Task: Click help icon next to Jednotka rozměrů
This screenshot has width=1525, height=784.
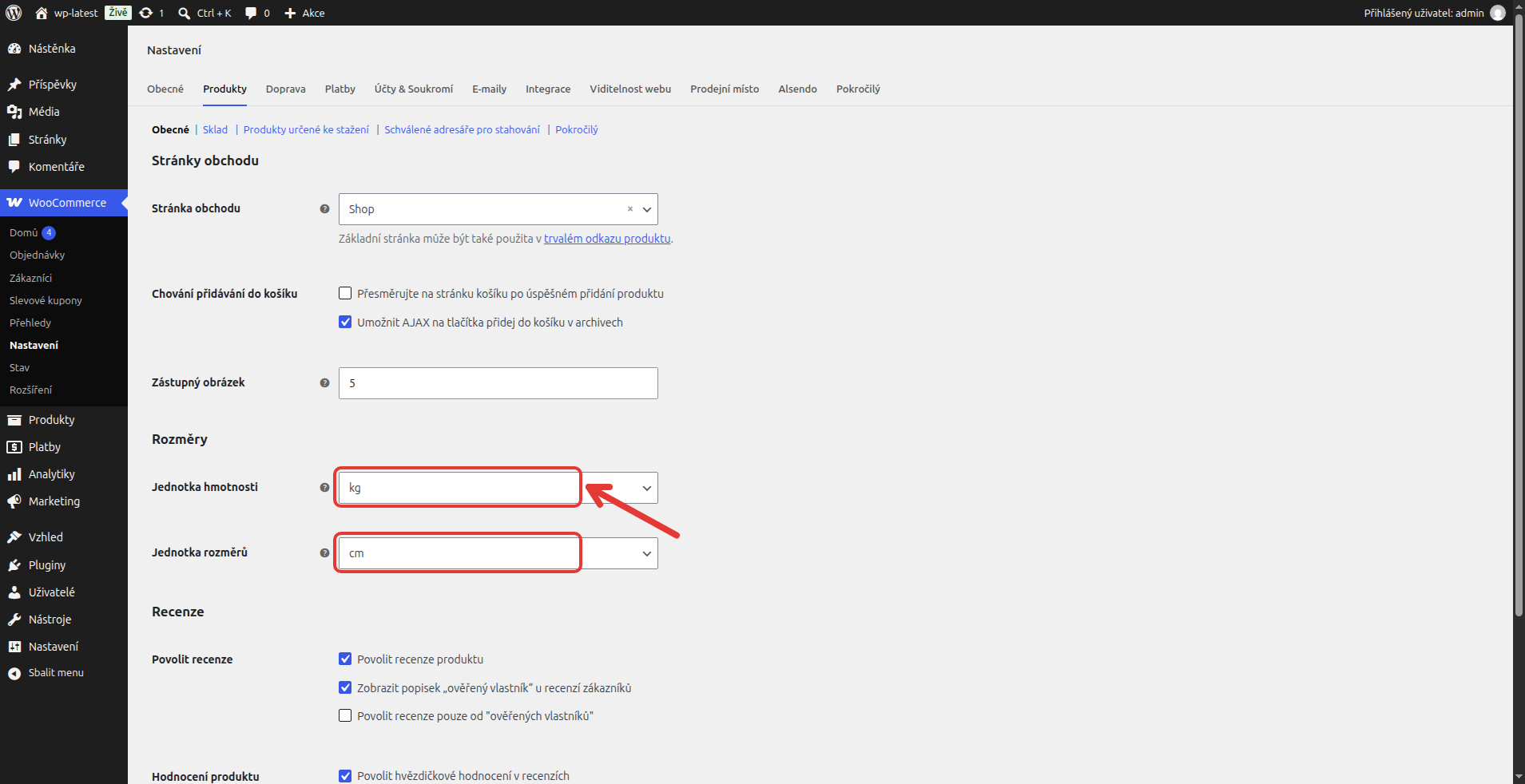Action: [324, 553]
